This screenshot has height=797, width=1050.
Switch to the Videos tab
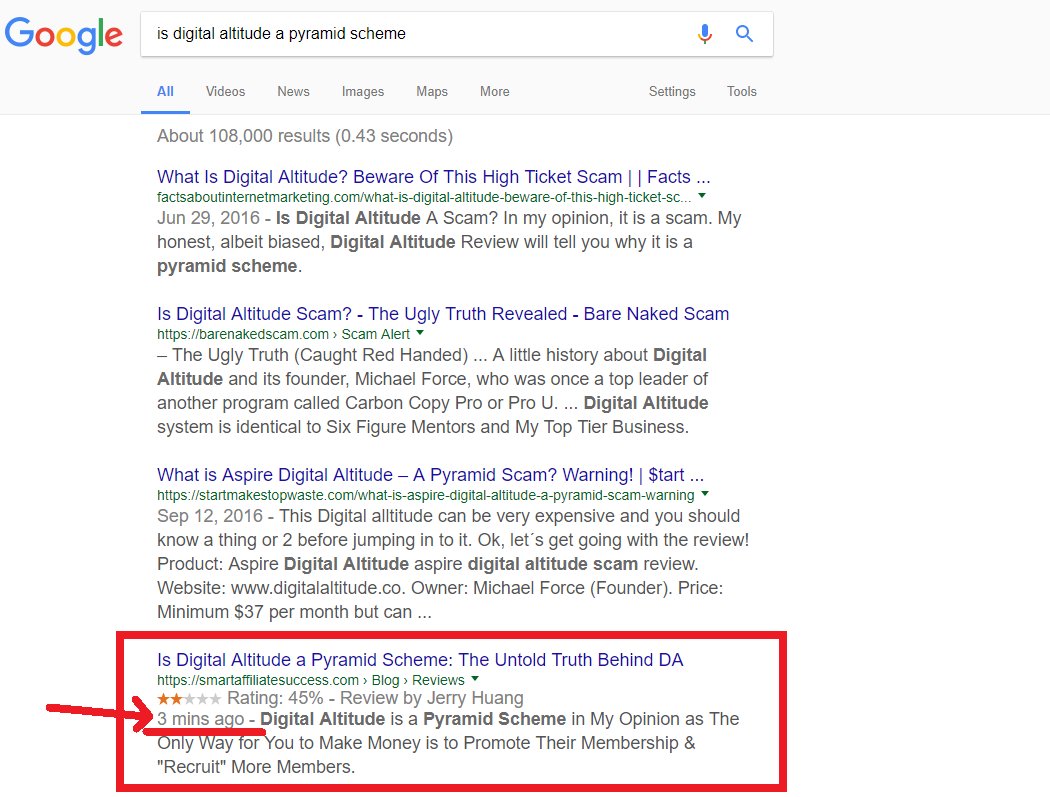(x=225, y=92)
